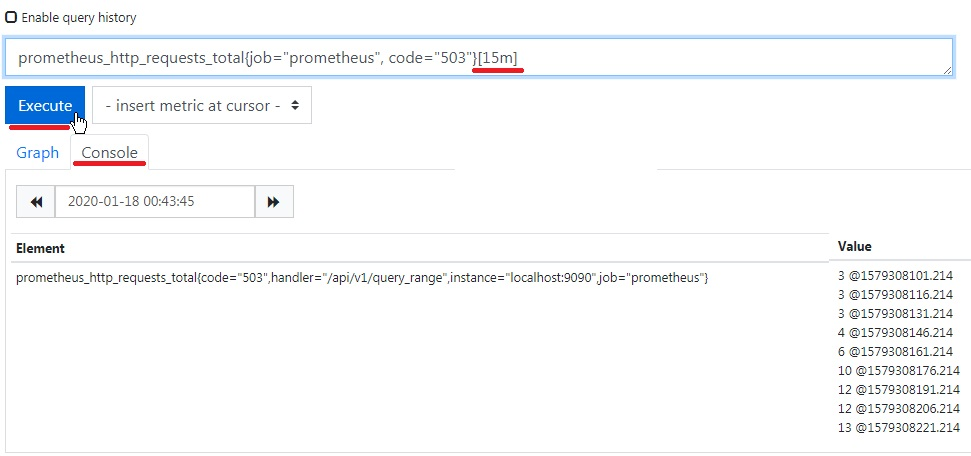Select the prometheus_http_requests_total result element text

point(362,278)
